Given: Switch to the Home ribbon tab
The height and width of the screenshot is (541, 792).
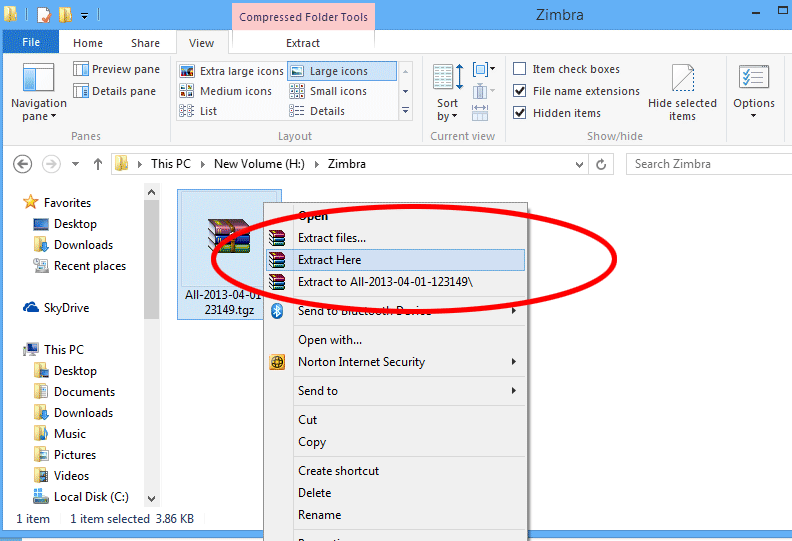Looking at the screenshot, I should pos(88,43).
